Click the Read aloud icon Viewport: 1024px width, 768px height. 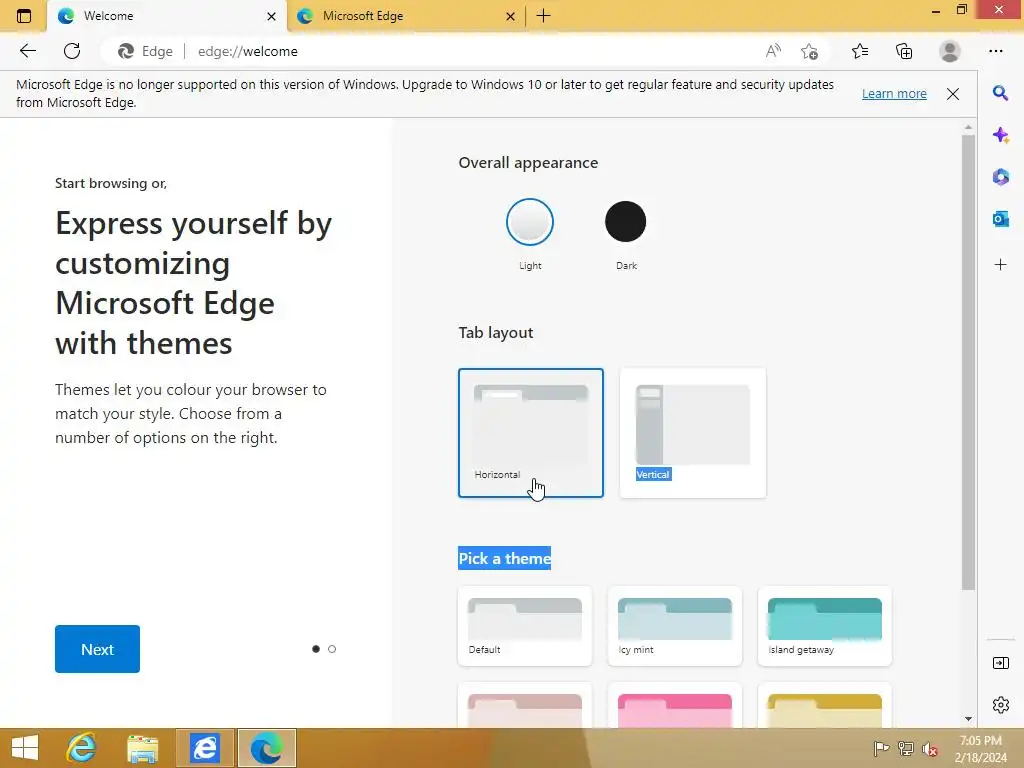click(x=773, y=51)
